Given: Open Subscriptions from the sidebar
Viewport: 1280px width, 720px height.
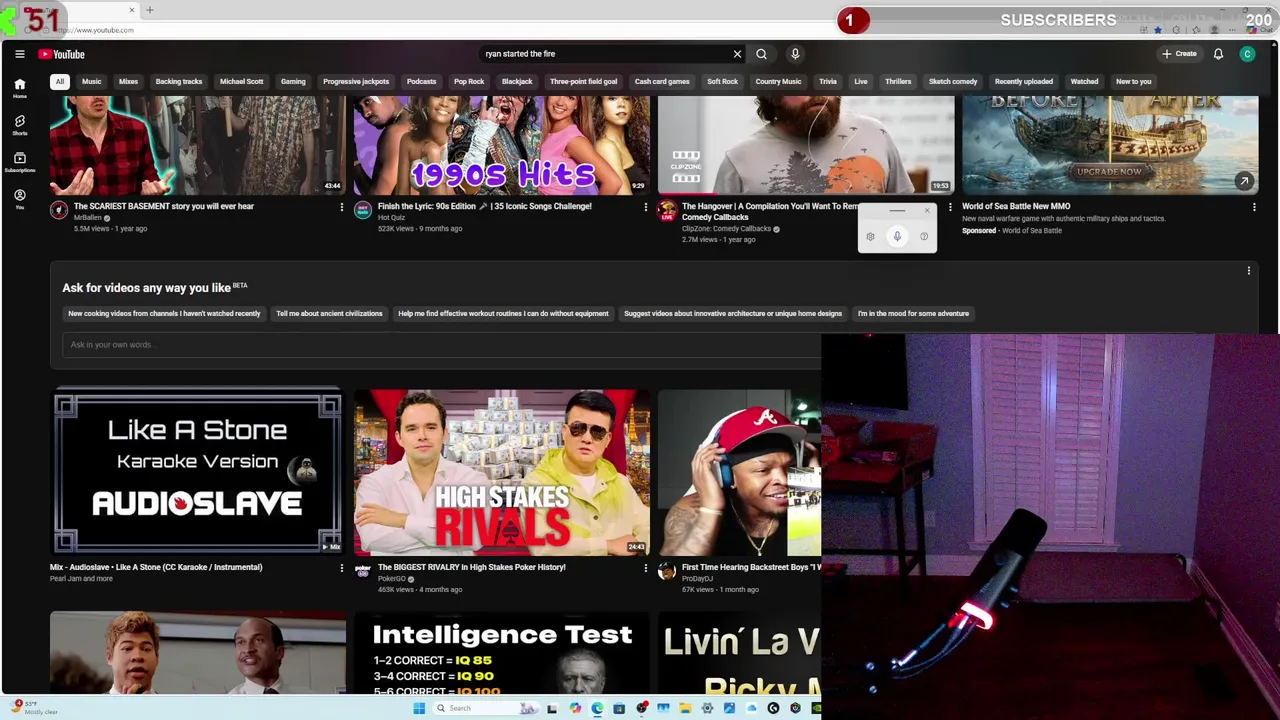Looking at the screenshot, I should tap(19, 162).
